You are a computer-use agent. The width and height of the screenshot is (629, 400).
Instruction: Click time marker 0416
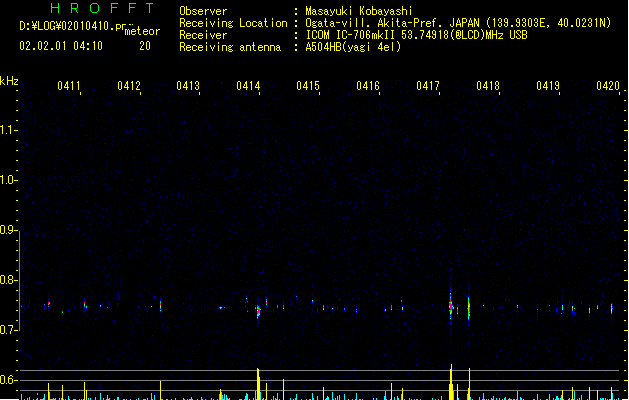[x=368, y=86]
